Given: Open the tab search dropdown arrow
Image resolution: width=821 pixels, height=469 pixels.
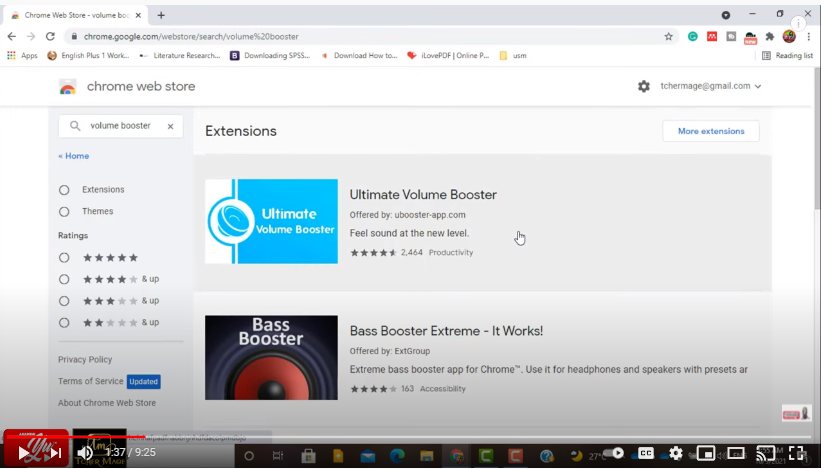Looking at the screenshot, I should pyautogui.click(x=726, y=15).
